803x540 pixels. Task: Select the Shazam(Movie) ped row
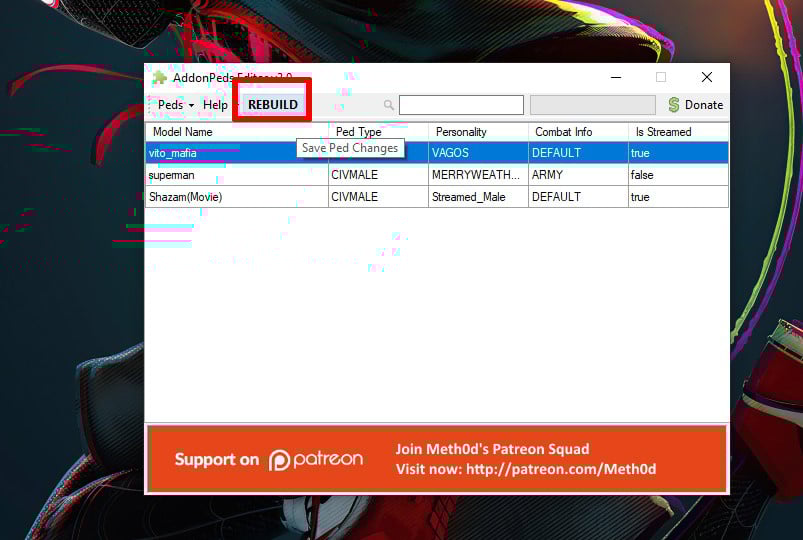pos(236,197)
